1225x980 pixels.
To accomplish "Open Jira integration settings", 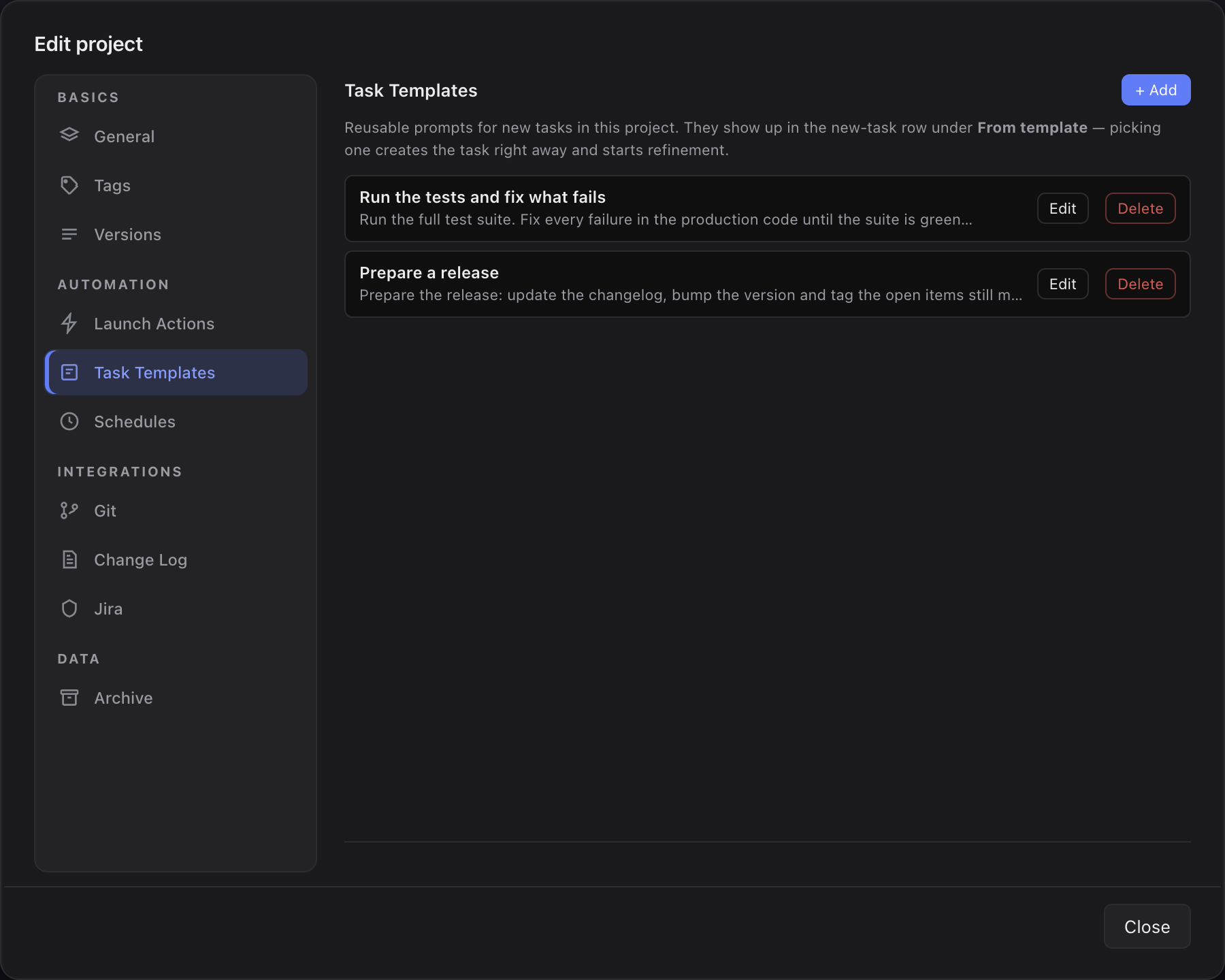I will [x=176, y=608].
